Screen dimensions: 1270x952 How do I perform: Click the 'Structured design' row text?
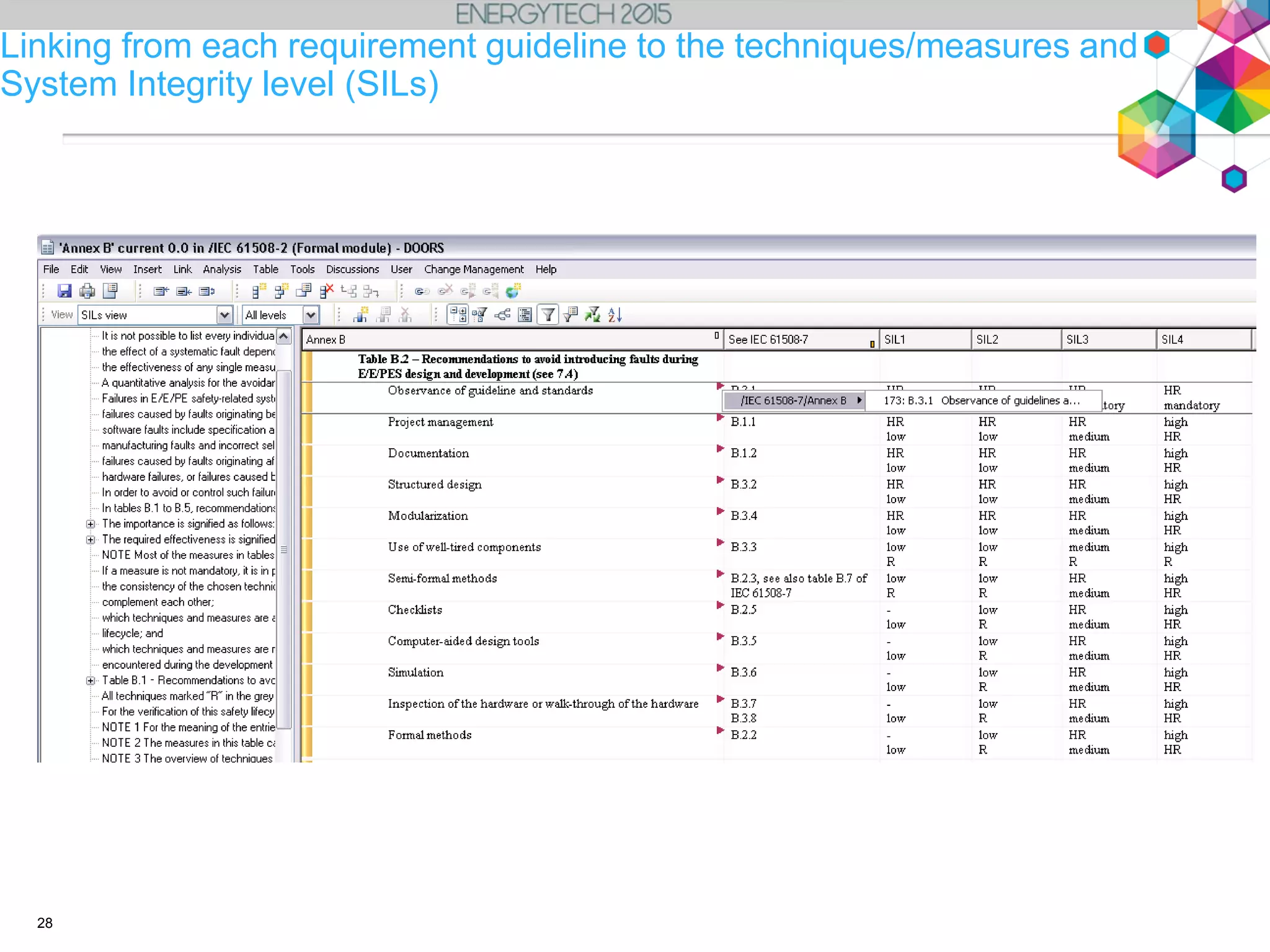(435, 485)
